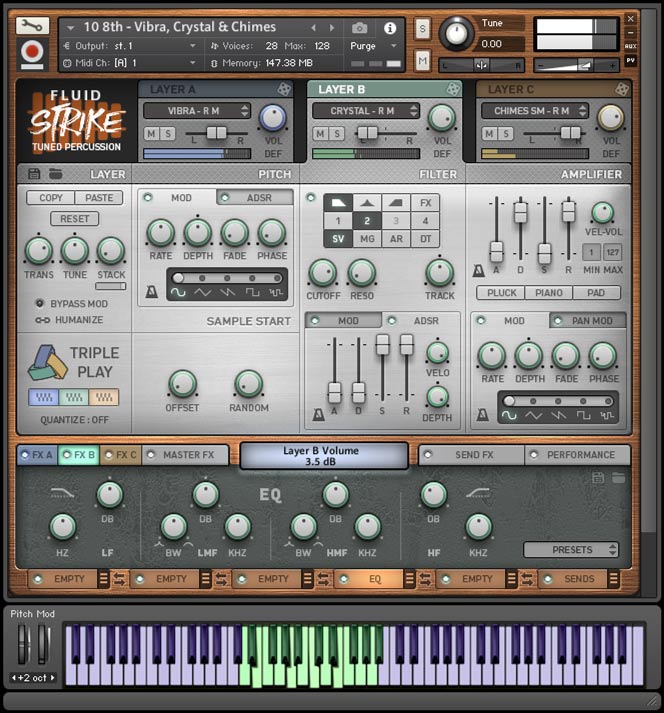Click the COPY layer button
Screen dimensions: 664x713
pyautogui.click(x=50, y=198)
